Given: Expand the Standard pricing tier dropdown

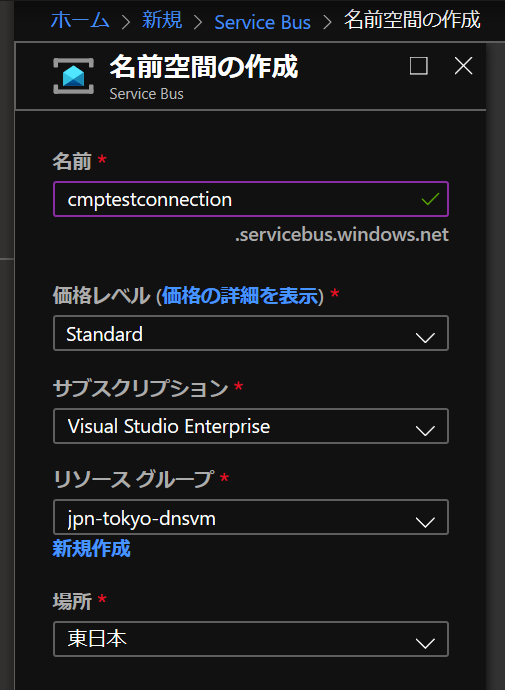Looking at the screenshot, I should (251, 333).
